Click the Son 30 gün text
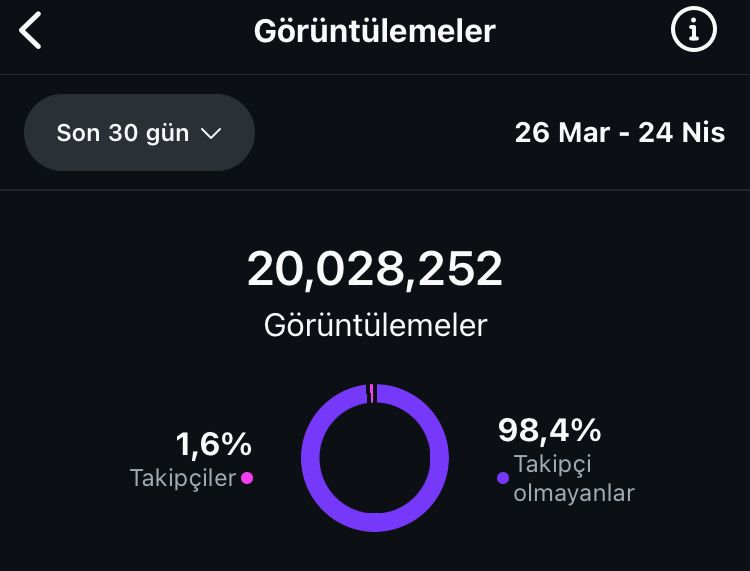This screenshot has width=750, height=571. (123, 133)
